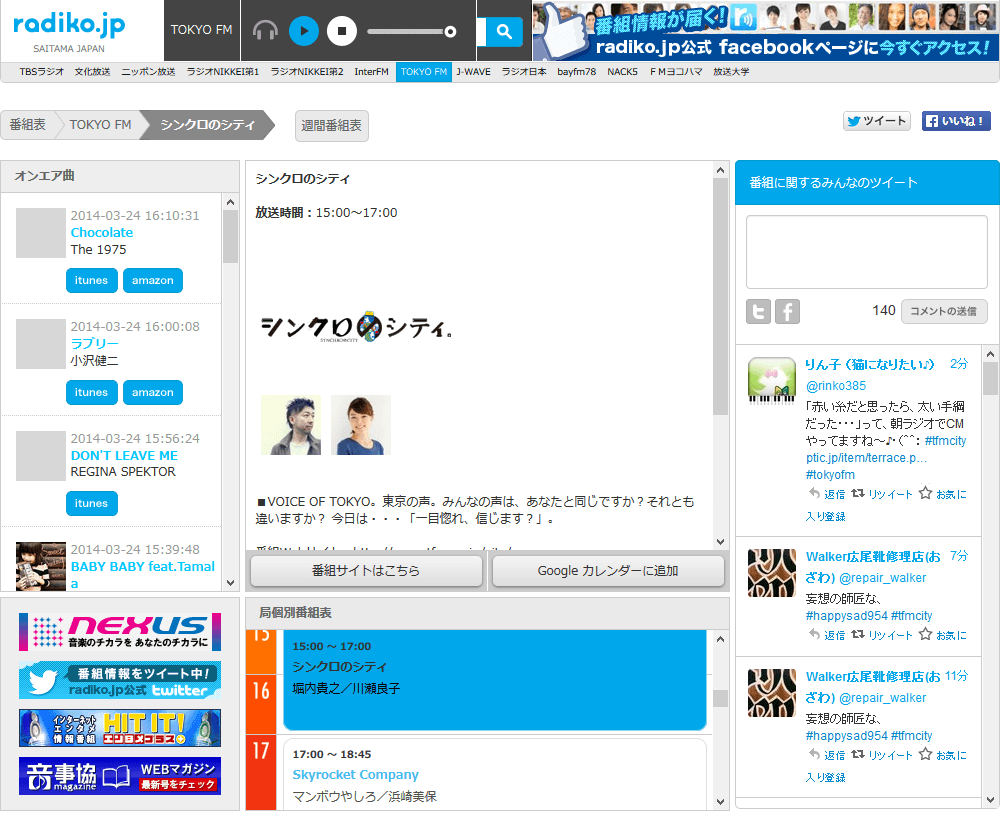Image resolution: width=1001 pixels, height=830 pixels.
Task: Click amazon button for ラブリー
Action: click(153, 392)
